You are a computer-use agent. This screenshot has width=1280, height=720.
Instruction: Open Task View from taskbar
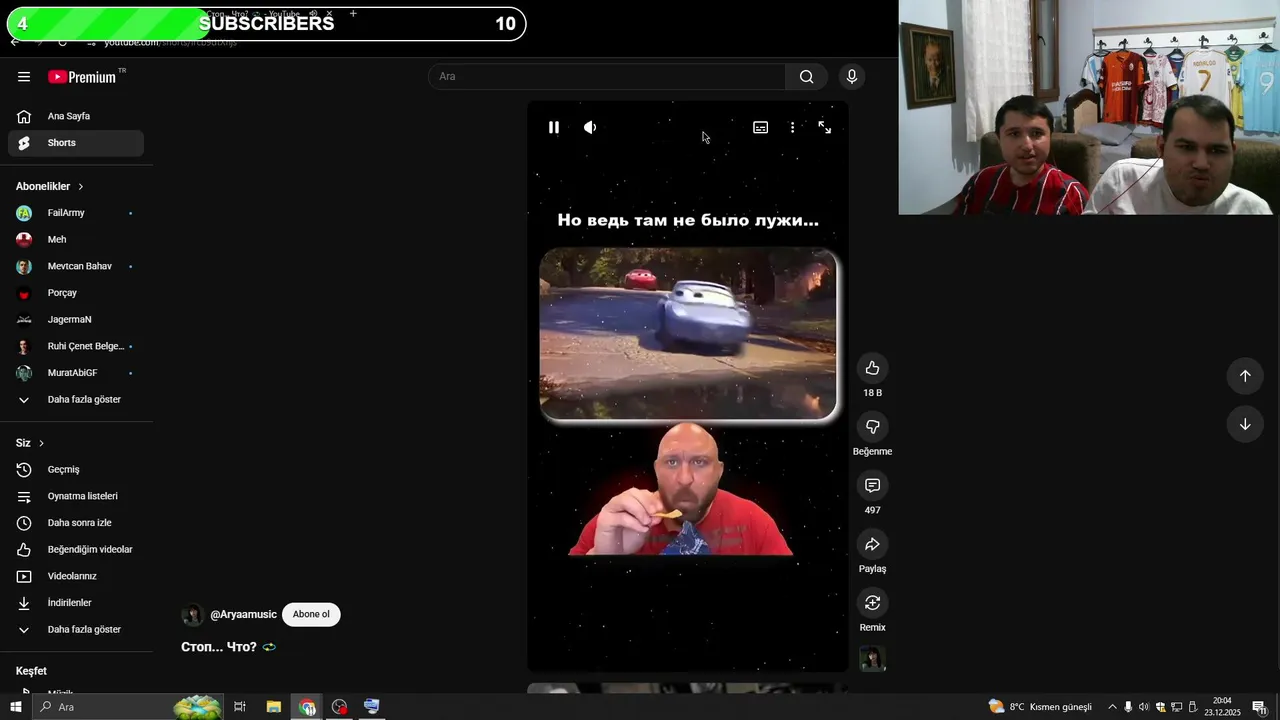pyautogui.click(x=240, y=707)
